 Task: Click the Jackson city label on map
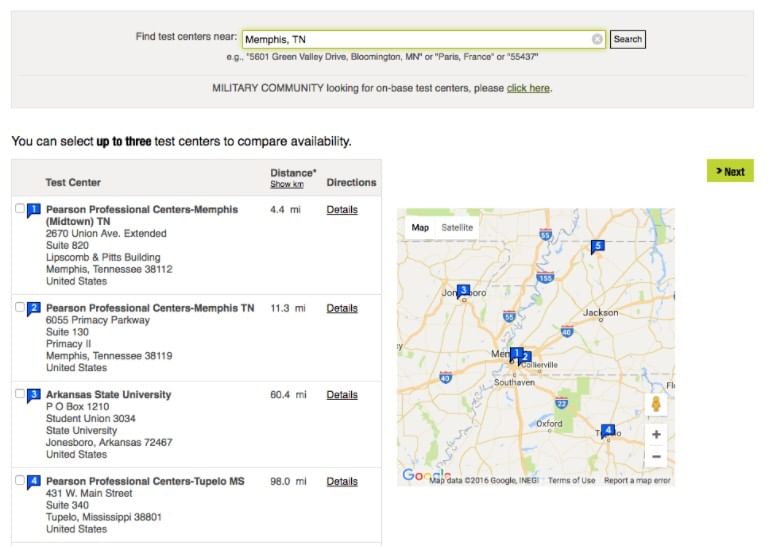(600, 312)
